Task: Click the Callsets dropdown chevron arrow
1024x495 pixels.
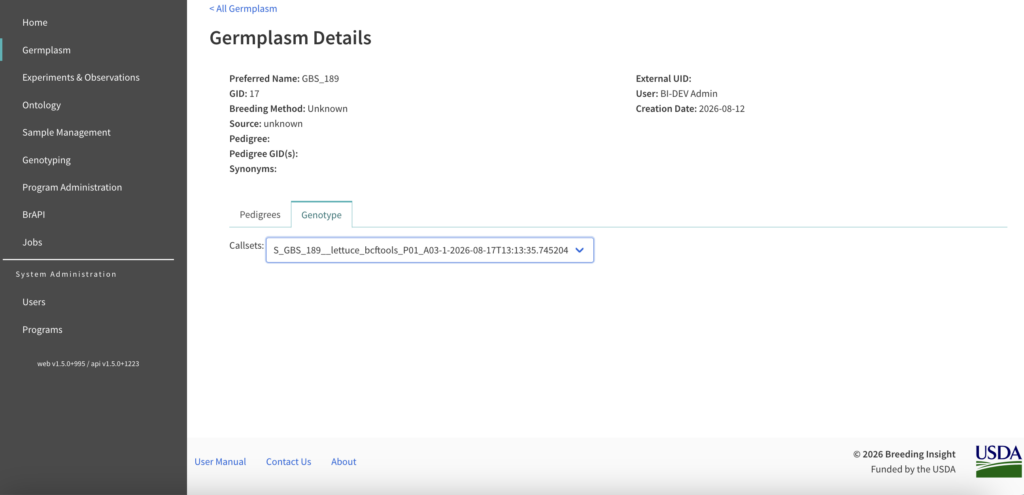Action: (579, 249)
